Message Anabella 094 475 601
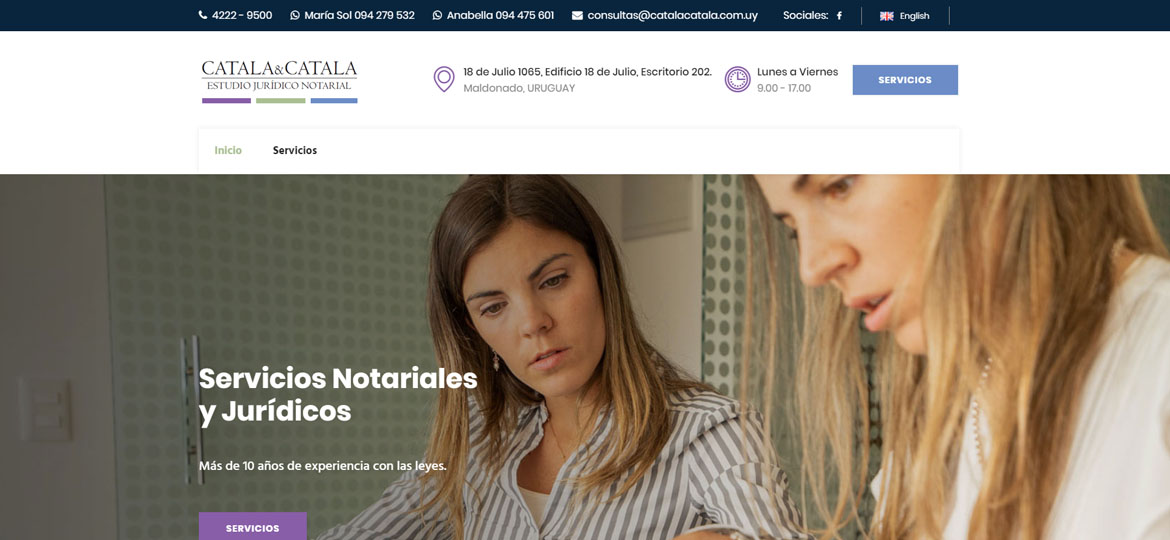 [501, 16]
